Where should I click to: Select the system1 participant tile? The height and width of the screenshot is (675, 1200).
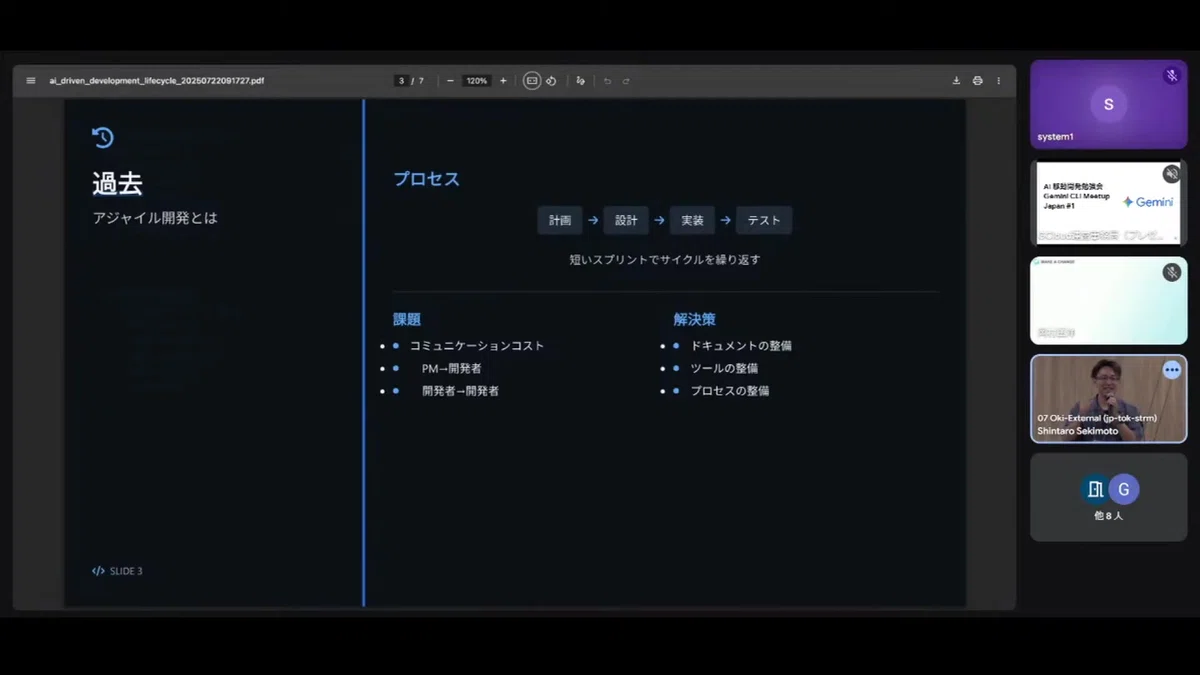(x=1108, y=104)
